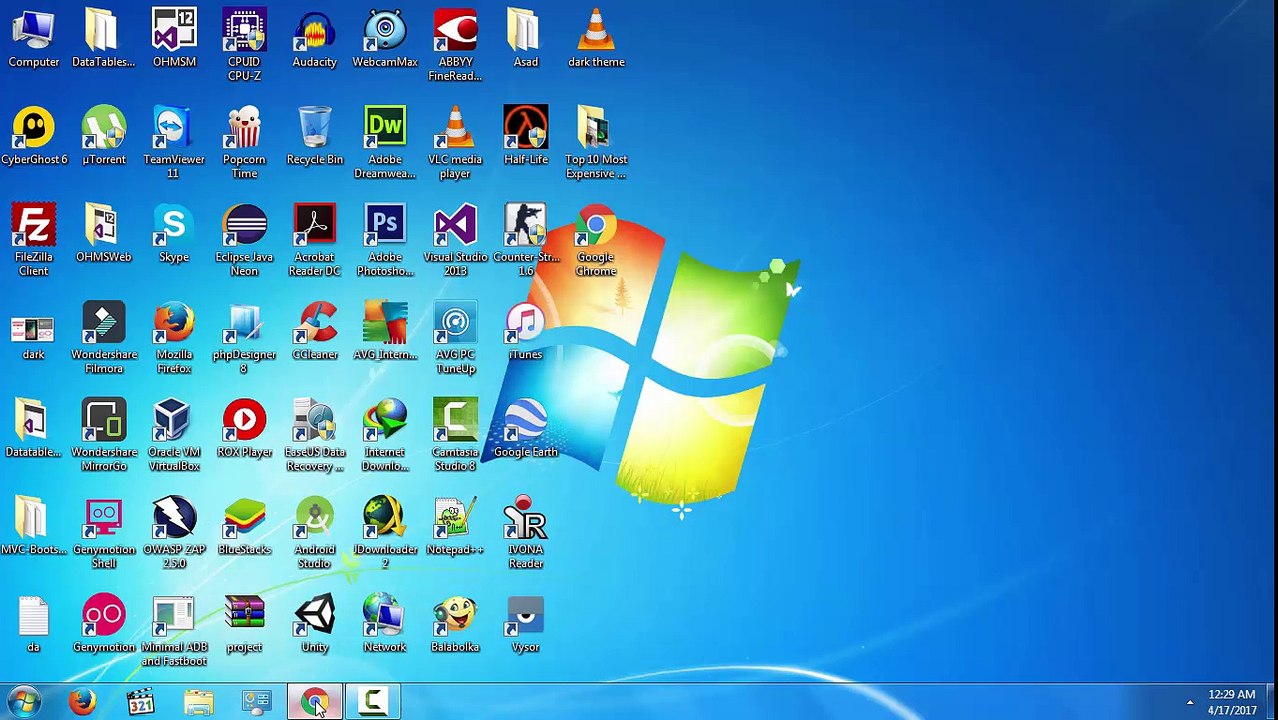This screenshot has height=720, width=1278.
Task: Select Visual Studio 2013 icon
Action: coord(455,241)
